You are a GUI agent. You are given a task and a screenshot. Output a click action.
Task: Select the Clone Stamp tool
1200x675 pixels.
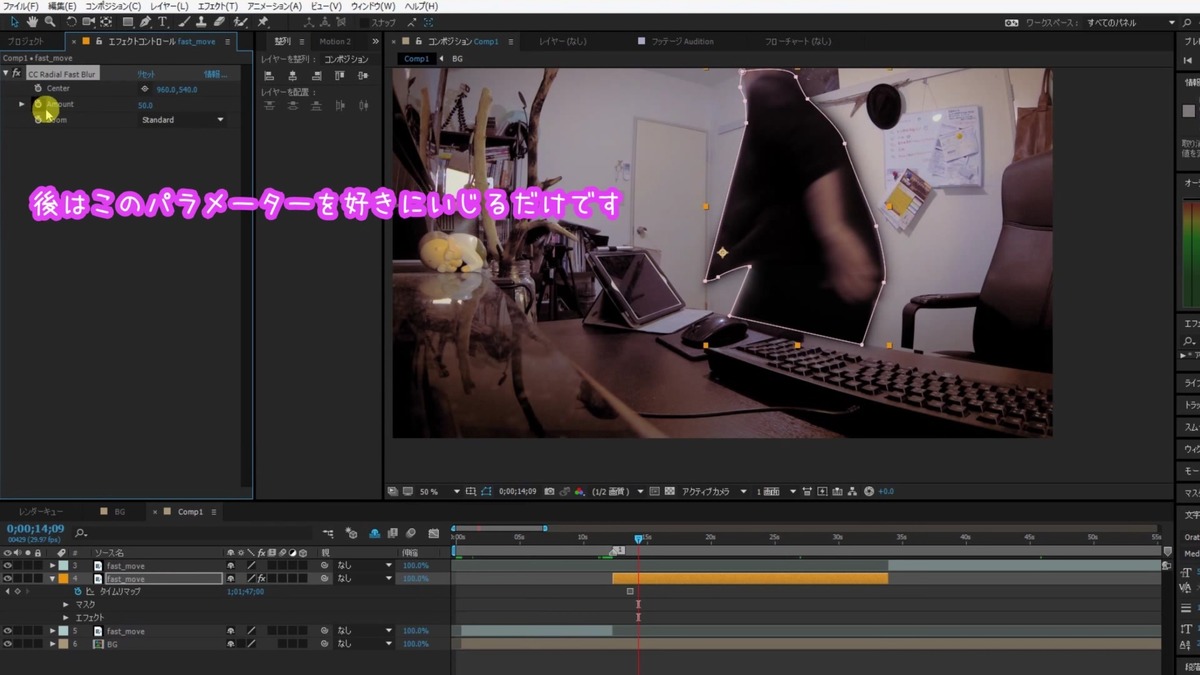coord(200,21)
